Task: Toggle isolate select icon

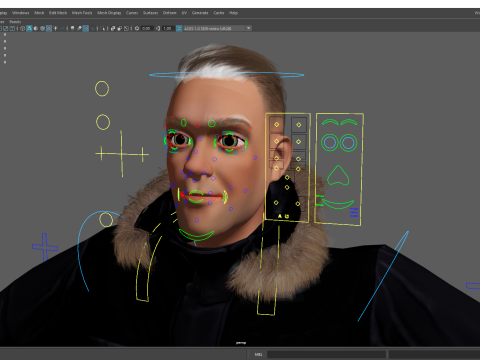Action: (x=102, y=28)
